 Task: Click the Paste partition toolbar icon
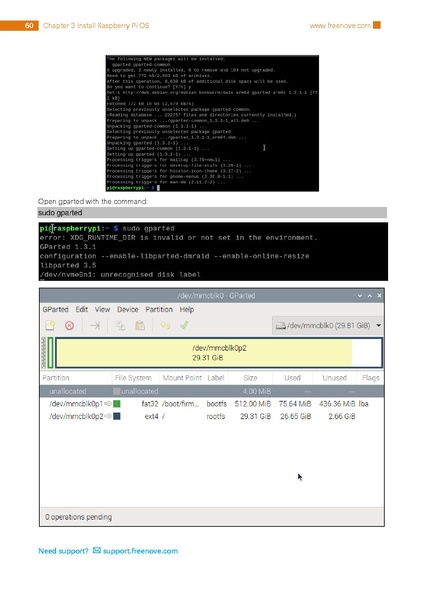140,326
